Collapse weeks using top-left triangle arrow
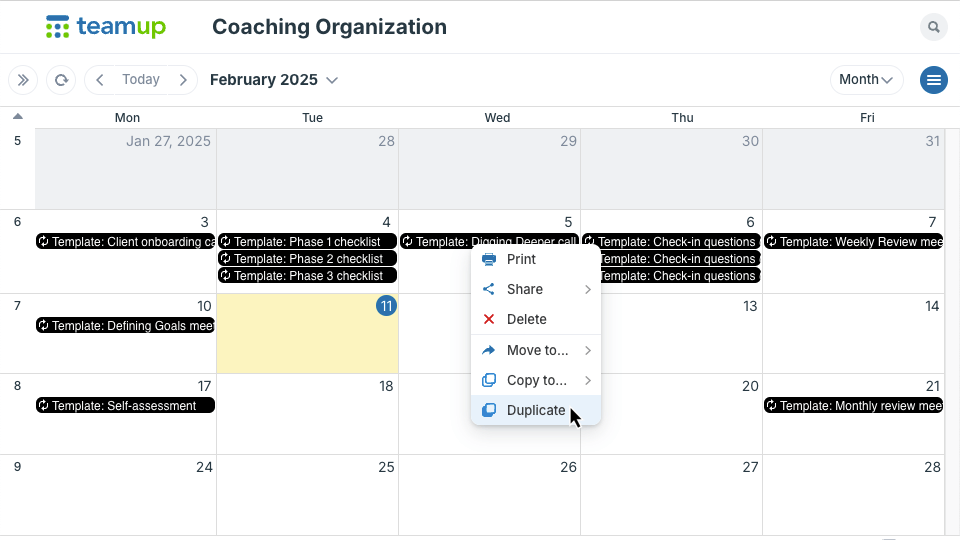The height and width of the screenshot is (540, 960). [18, 116]
